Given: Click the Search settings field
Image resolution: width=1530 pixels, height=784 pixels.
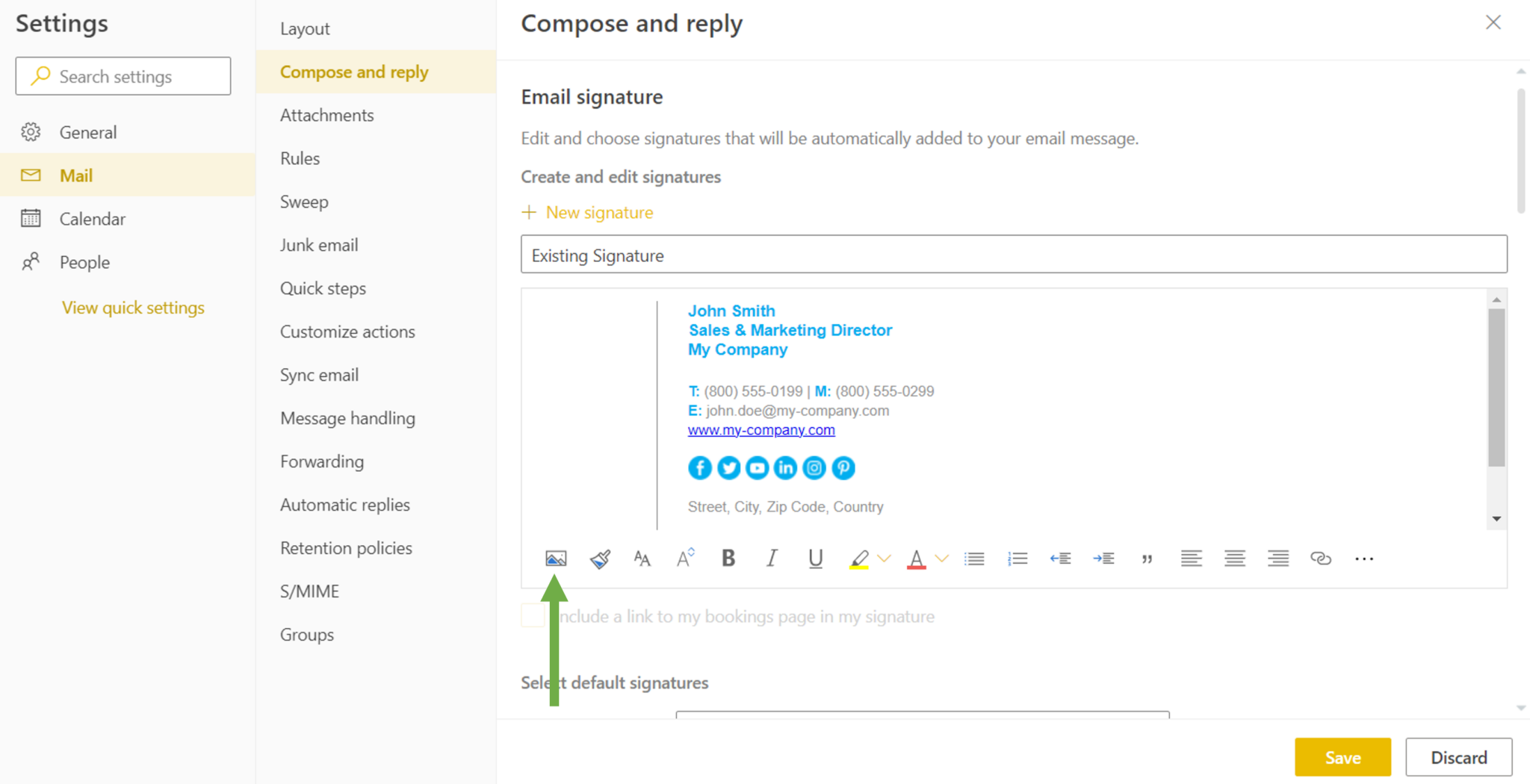Looking at the screenshot, I should click(123, 76).
